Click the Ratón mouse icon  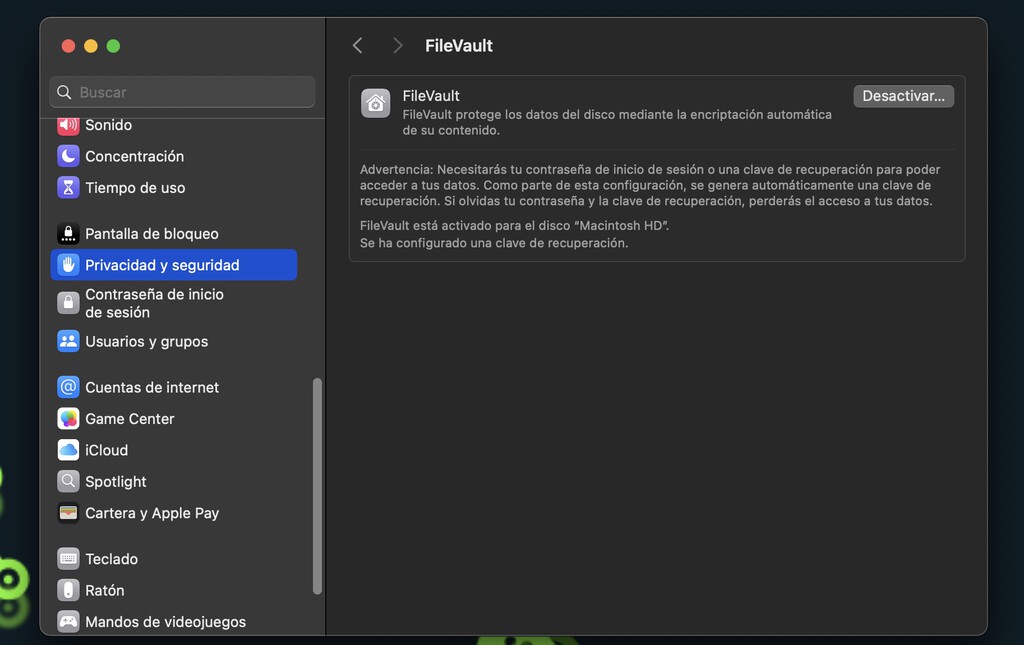pos(68,590)
